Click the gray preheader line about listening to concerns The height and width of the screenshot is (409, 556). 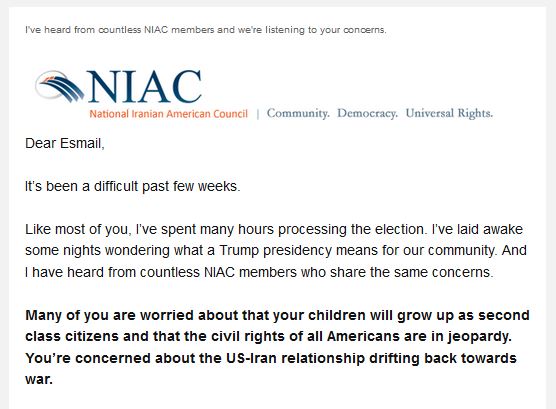coord(206,30)
